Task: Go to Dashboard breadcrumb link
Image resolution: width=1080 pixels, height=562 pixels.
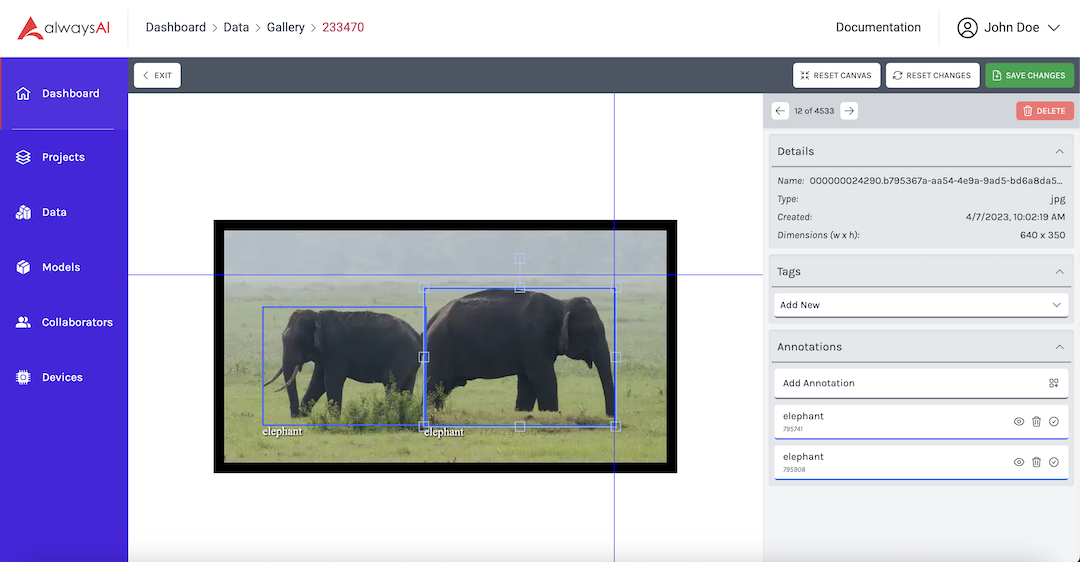Action: click(176, 28)
